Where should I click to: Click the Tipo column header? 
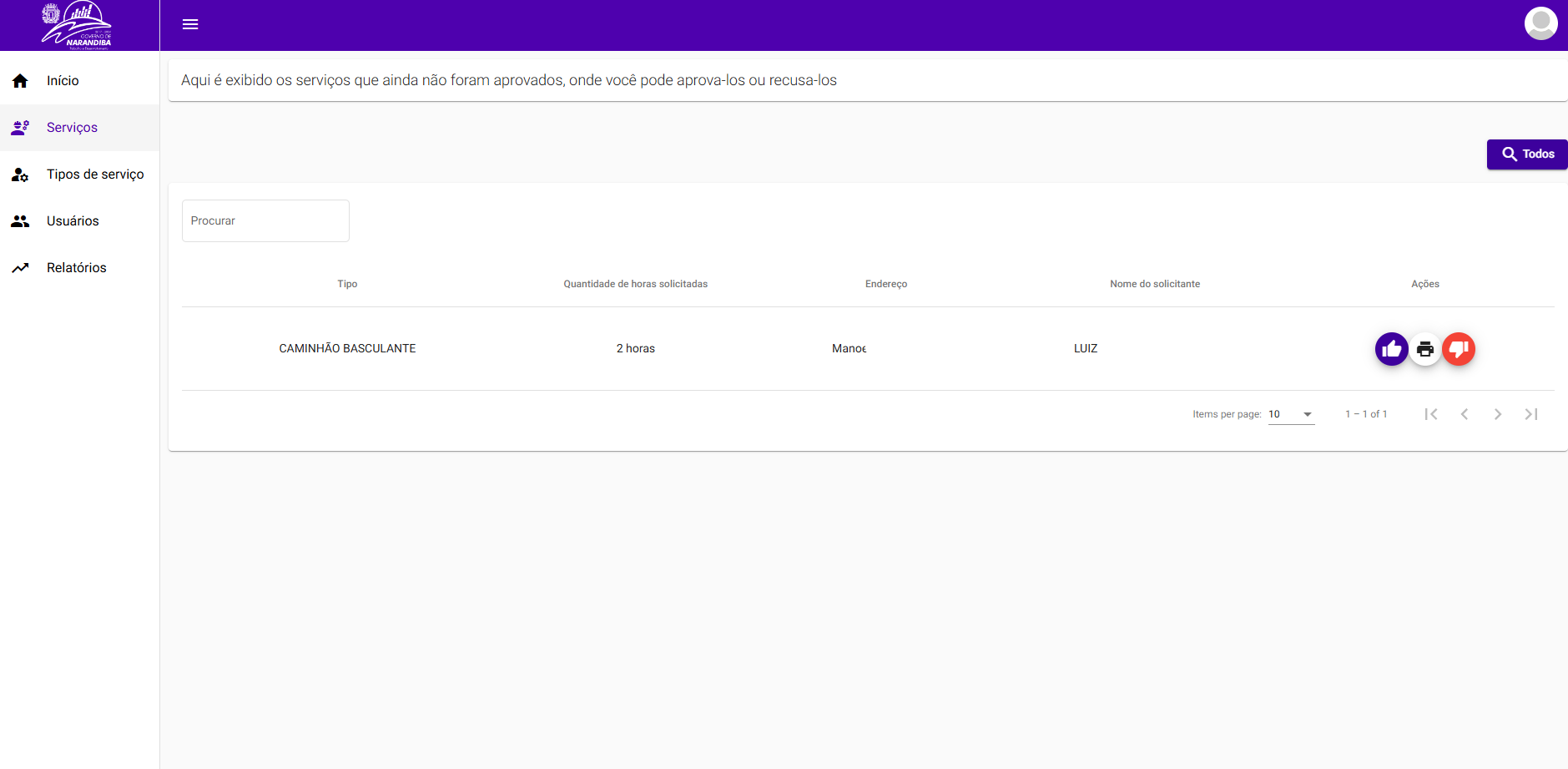click(347, 284)
